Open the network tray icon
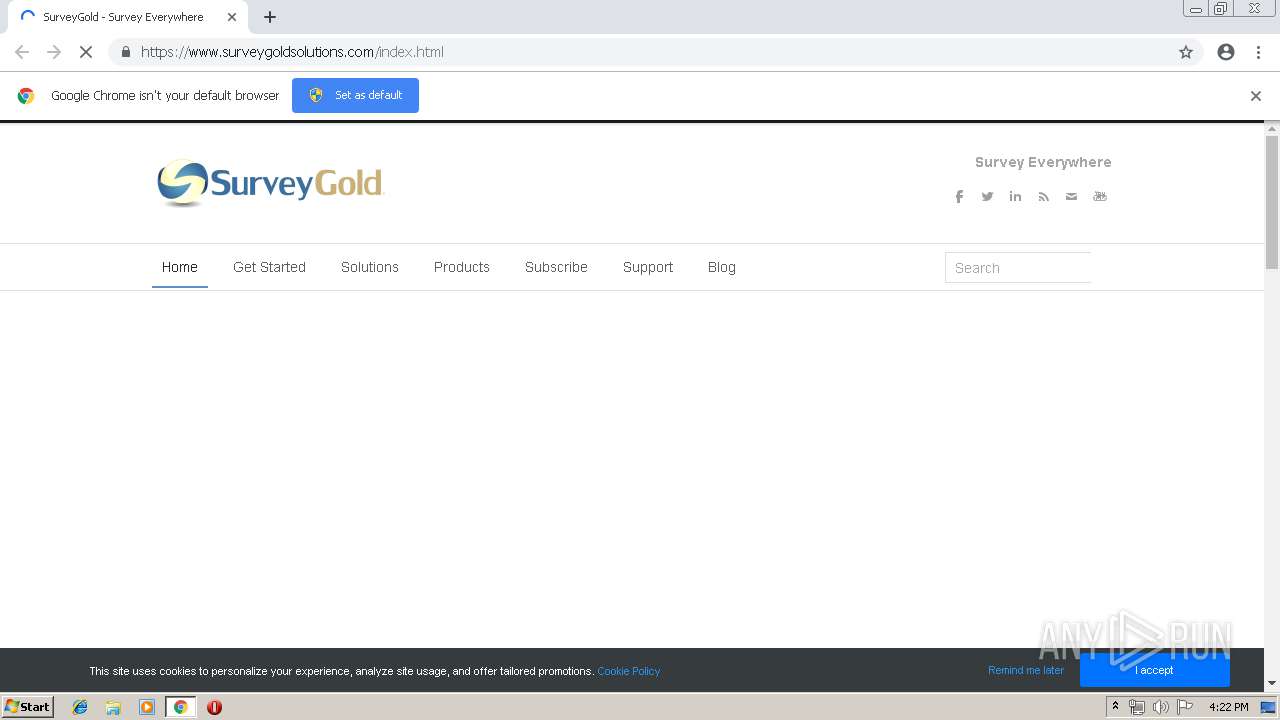The image size is (1280, 720). 1137,707
